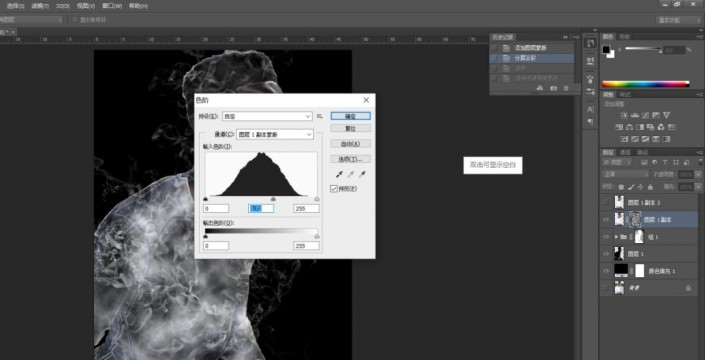Create new snapshot in History panel
This screenshot has height=360, width=705.
click(553, 89)
